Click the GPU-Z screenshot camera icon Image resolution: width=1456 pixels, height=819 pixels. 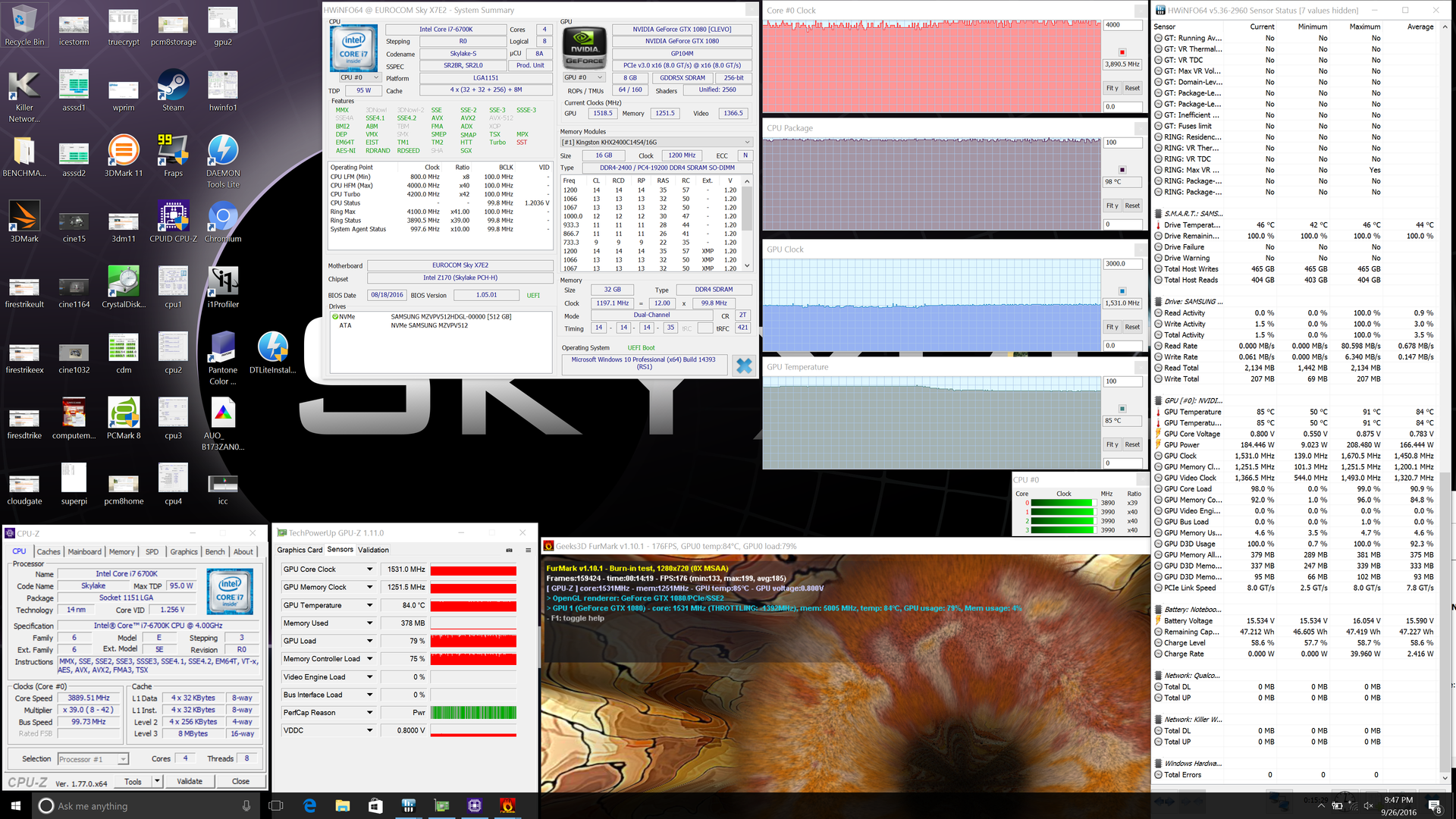(x=509, y=550)
